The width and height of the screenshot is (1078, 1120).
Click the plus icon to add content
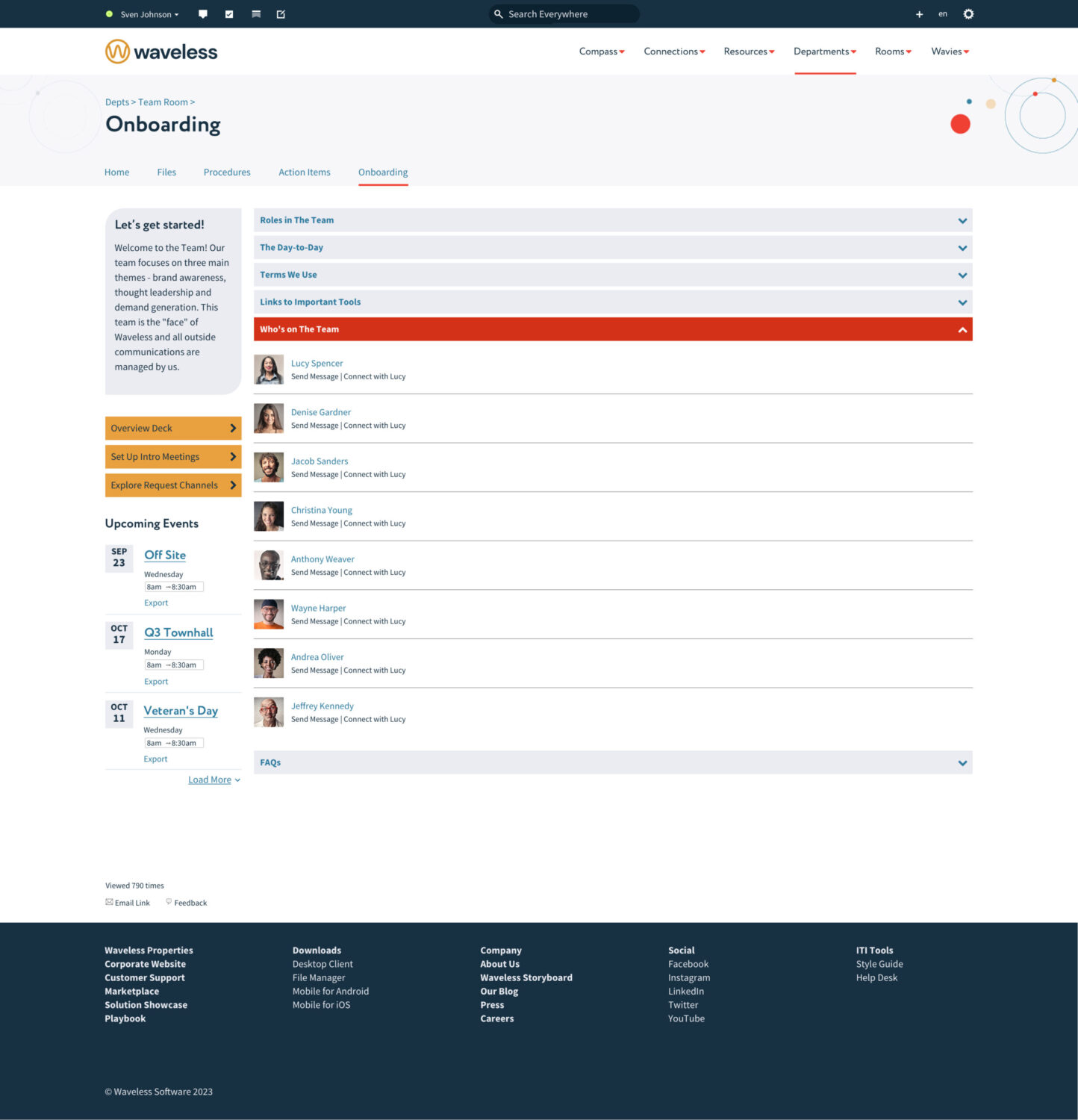[919, 14]
